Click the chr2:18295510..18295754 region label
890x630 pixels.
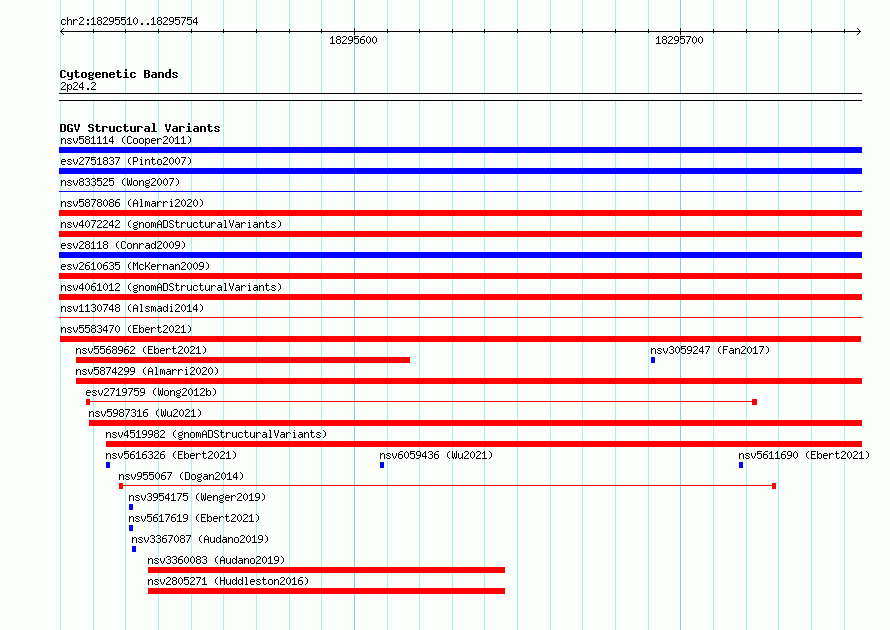129,22
